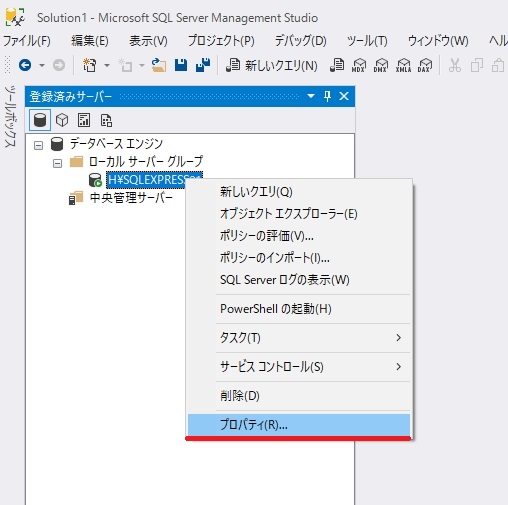
Task: Choose オブジェクト エクスプローラー(E) from context menu
Action: [x=299, y=214]
